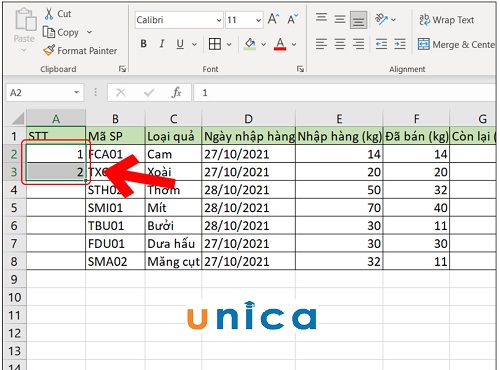
Task: Open Font dialog launcher
Action: click(x=300, y=69)
